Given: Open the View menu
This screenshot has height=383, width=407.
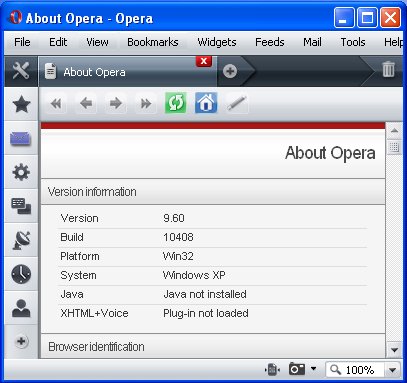Looking at the screenshot, I should 97,42.
